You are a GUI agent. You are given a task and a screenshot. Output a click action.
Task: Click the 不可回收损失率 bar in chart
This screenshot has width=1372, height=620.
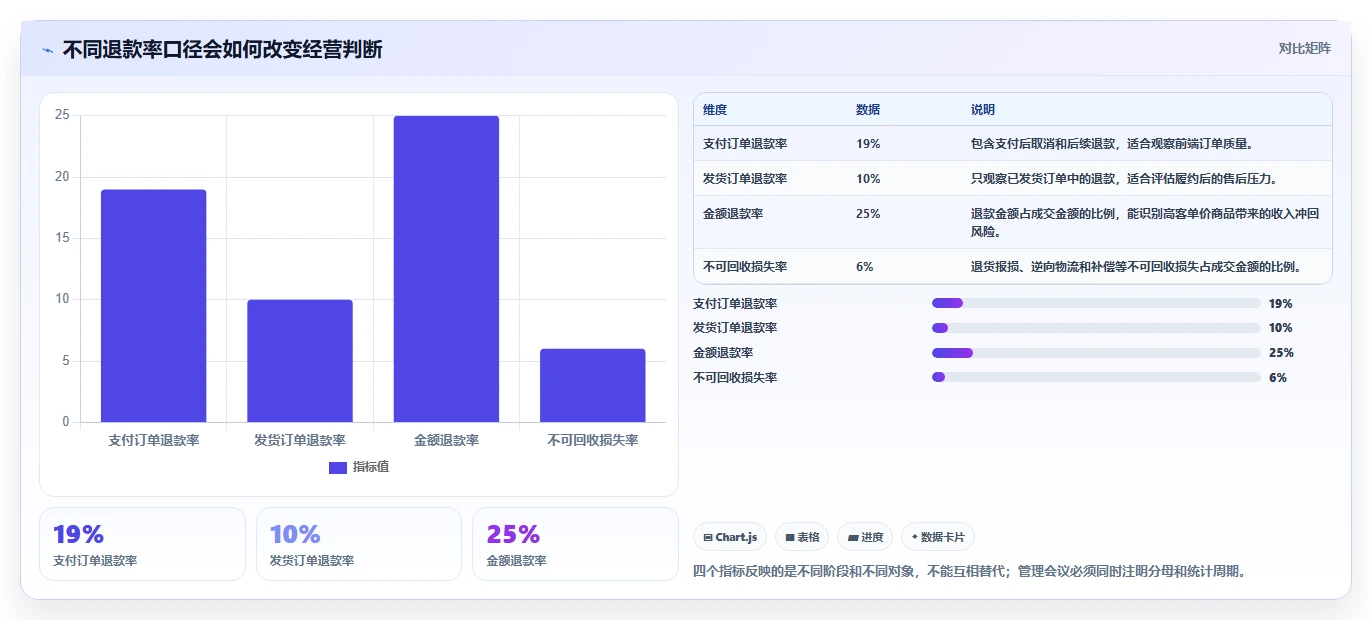(x=593, y=385)
